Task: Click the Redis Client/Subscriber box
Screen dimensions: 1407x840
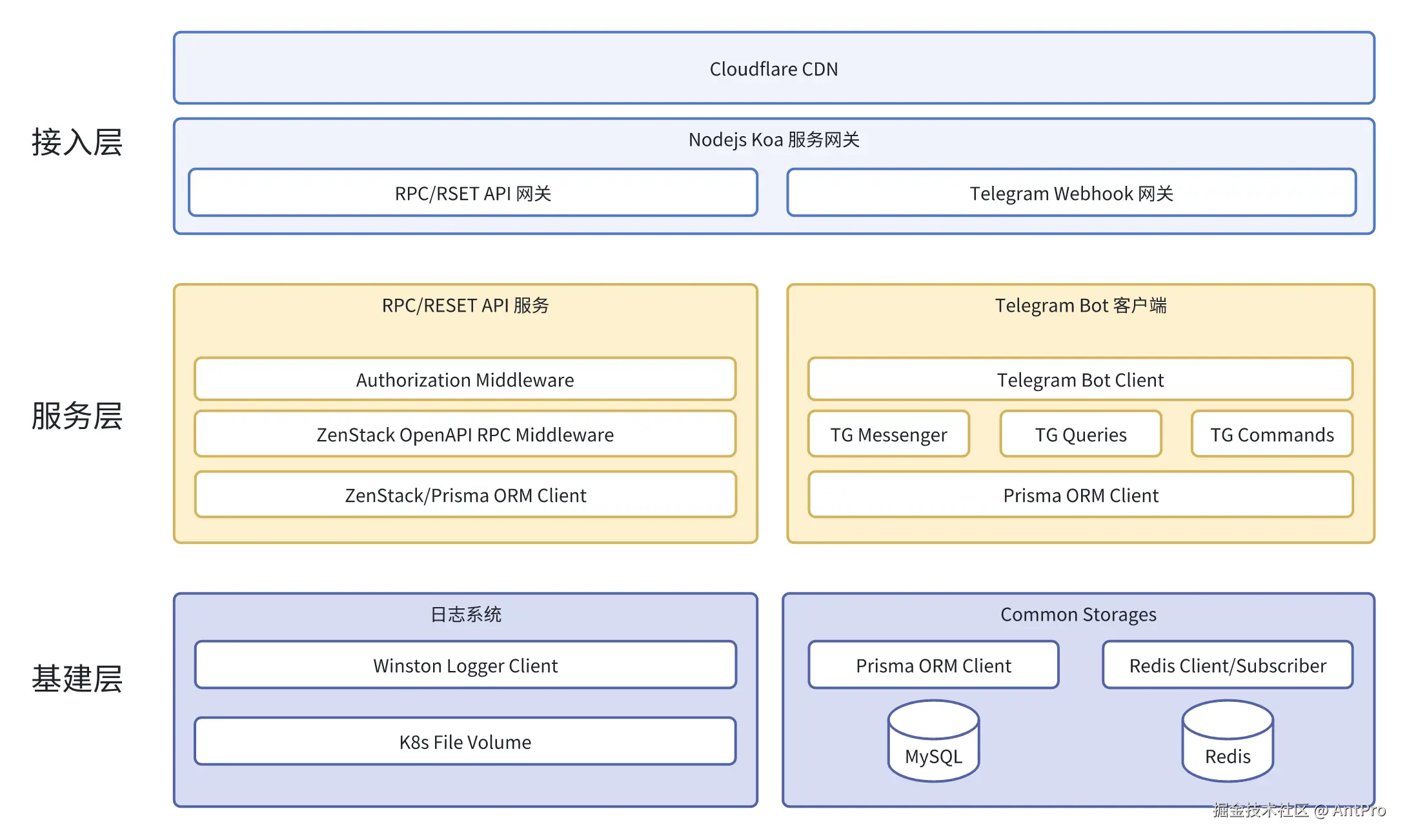Action: pyautogui.click(x=1228, y=665)
